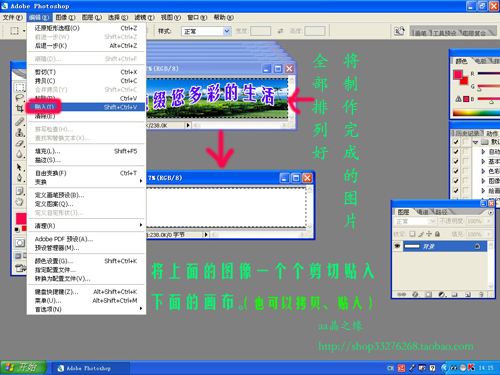Activate the Rectangular Marquee tool in toolbox
500x375 pixels.
(x=20, y=87)
